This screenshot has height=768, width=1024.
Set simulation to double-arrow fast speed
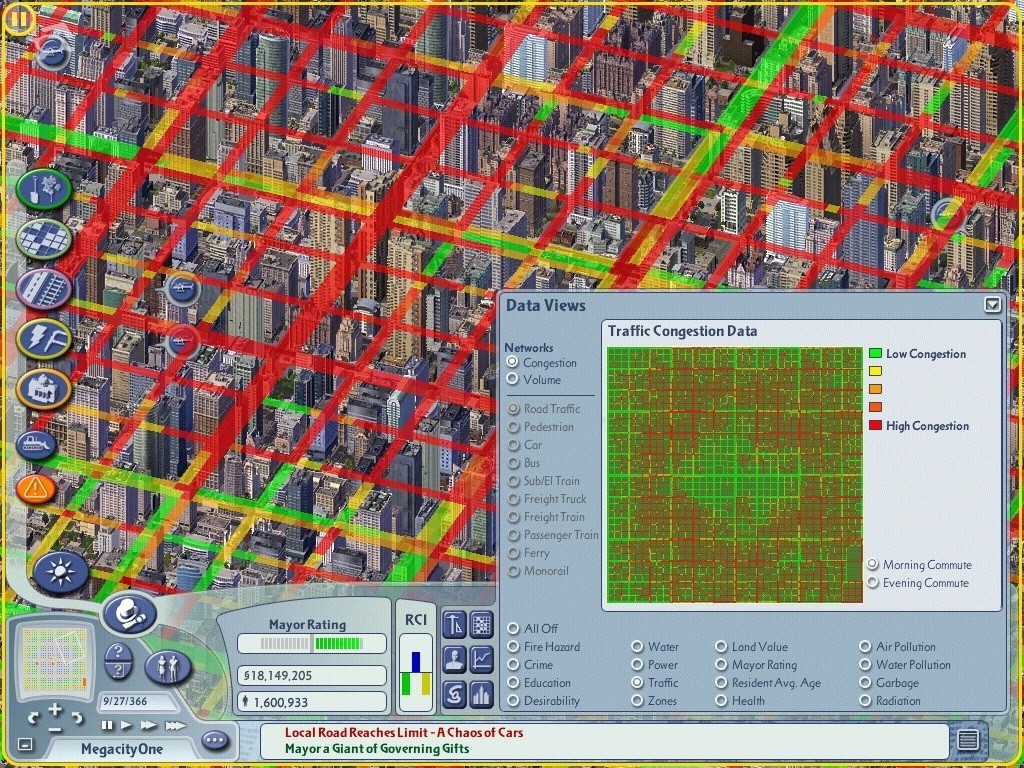tap(149, 725)
